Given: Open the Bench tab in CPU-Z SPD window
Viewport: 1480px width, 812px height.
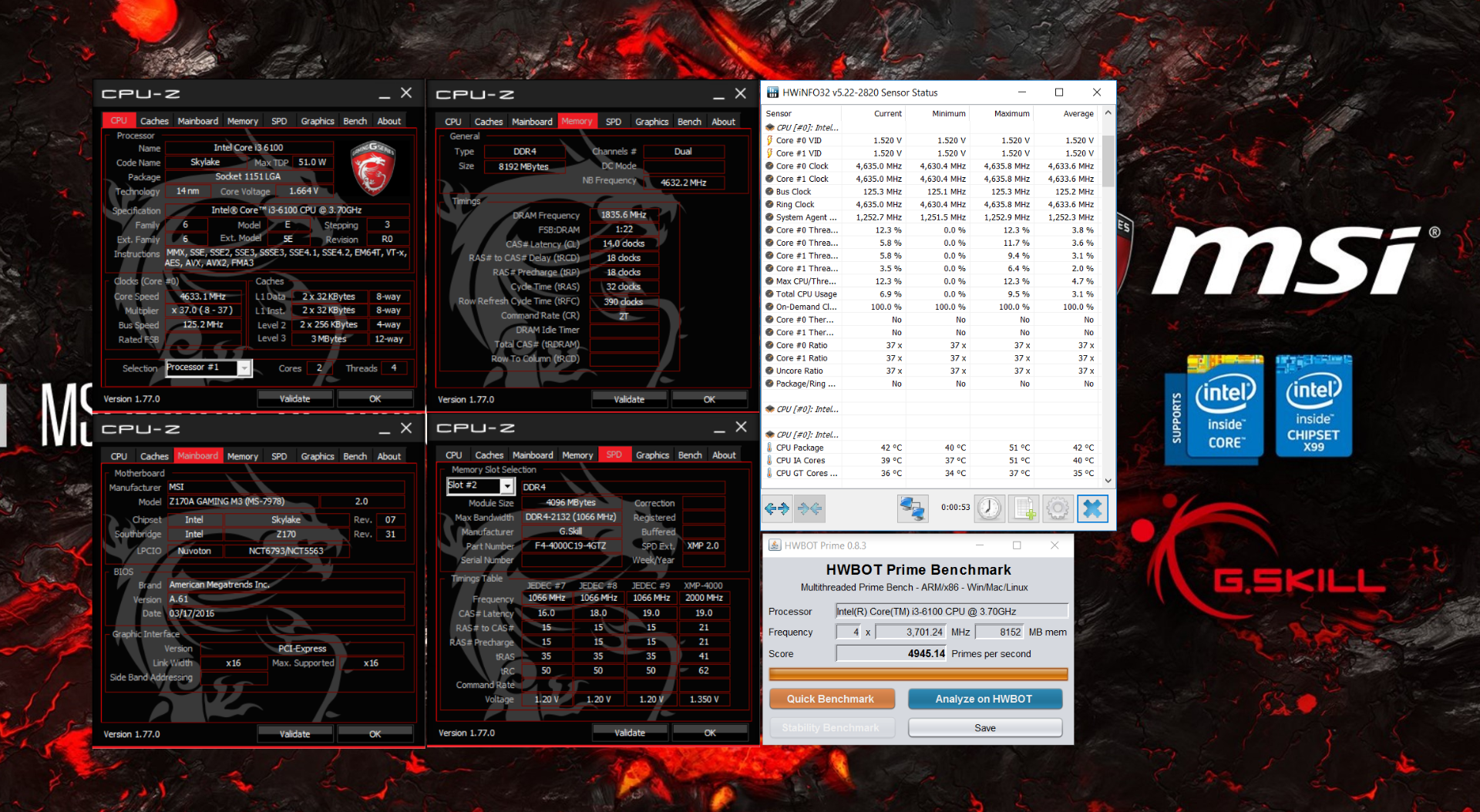Looking at the screenshot, I should click(x=690, y=455).
